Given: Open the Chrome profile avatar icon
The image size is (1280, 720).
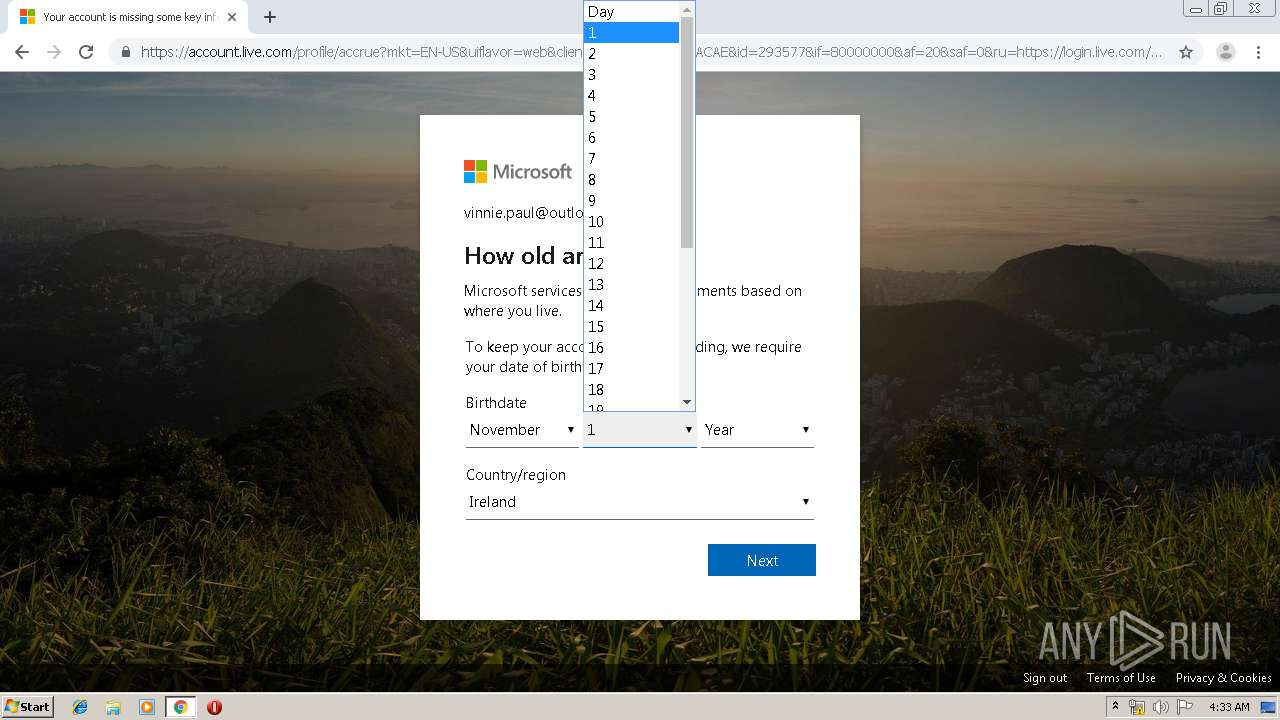Looking at the screenshot, I should click(x=1226, y=52).
